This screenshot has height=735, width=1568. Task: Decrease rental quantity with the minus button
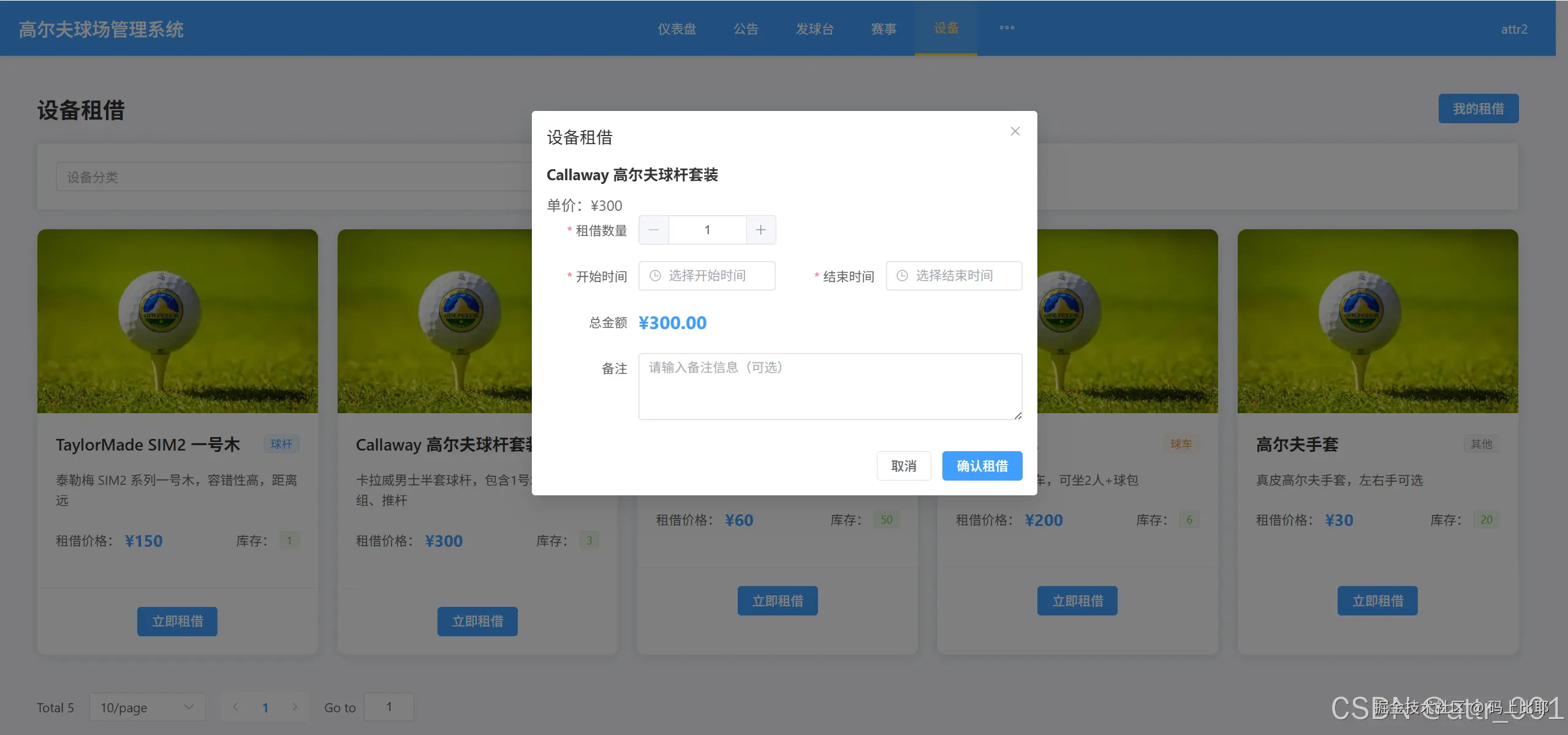654,230
